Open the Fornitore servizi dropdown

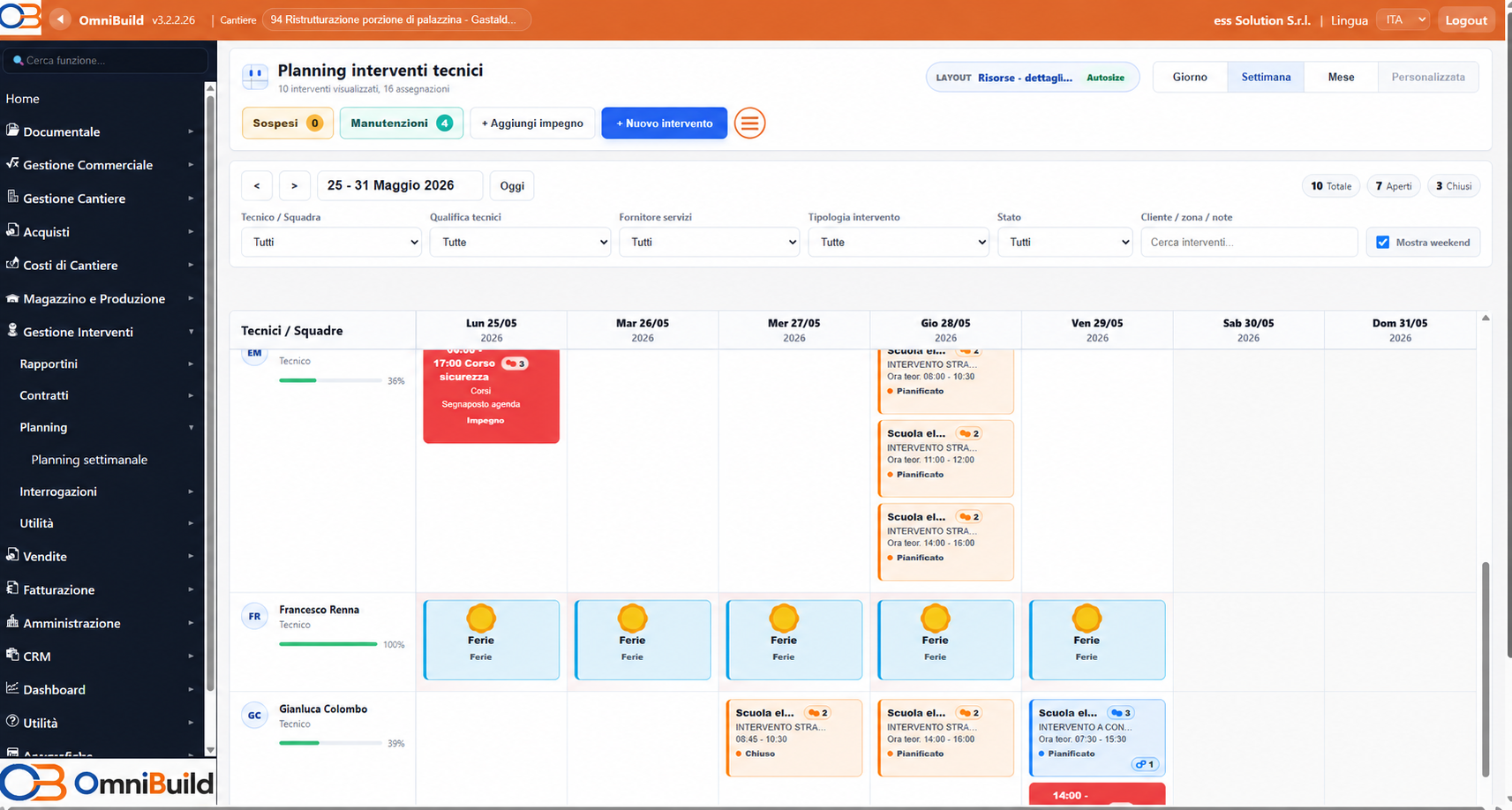coord(709,242)
